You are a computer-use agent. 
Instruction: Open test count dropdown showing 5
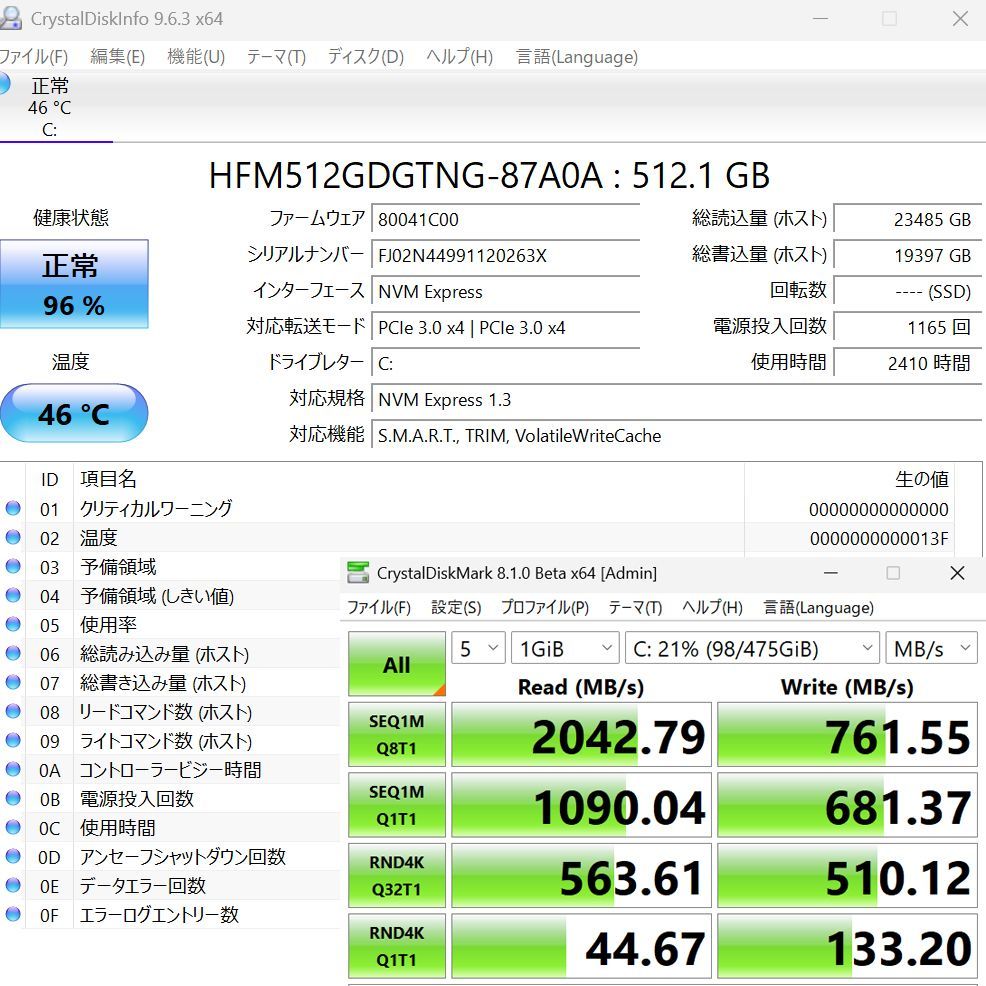(x=479, y=648)
